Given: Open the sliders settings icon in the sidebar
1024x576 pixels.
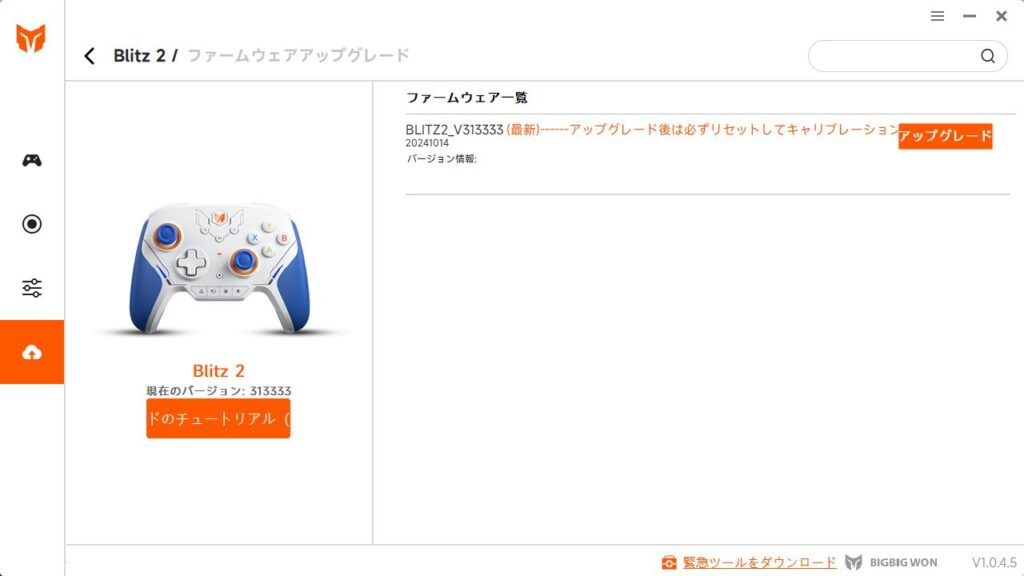Looking at the screenshot, I should [x=31, y=287].
